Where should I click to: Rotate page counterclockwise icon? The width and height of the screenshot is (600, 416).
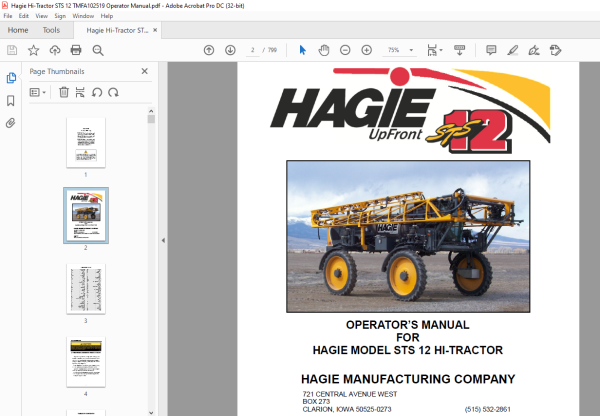point(97,92)
